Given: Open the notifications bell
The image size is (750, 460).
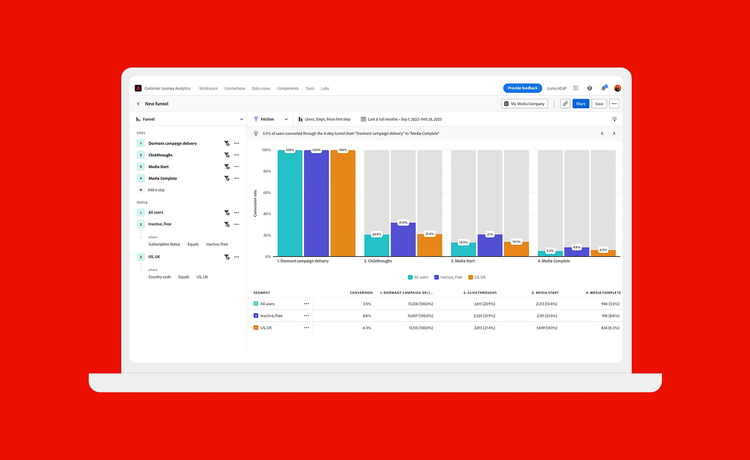Looking at the screenshot, I should (603, 88).
